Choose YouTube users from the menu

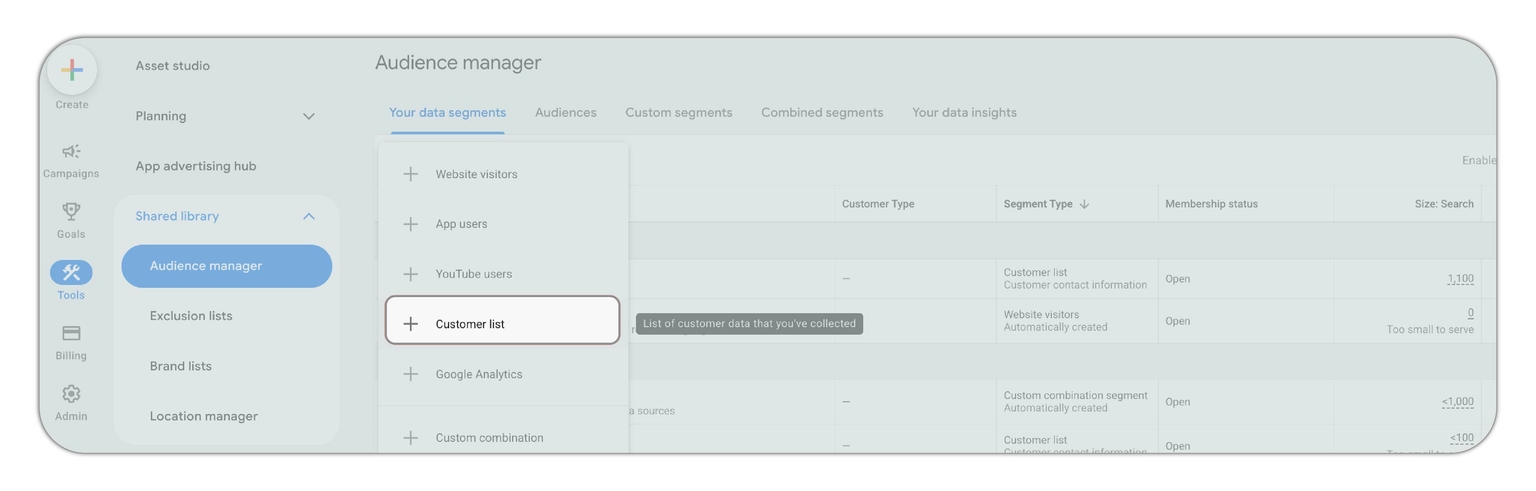pyautogui.click(x=503, y=274)
